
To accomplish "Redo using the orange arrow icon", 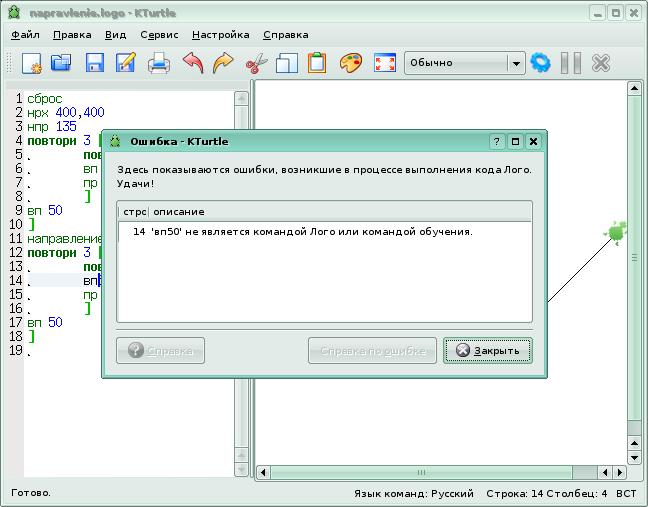I will click(223, 63).
